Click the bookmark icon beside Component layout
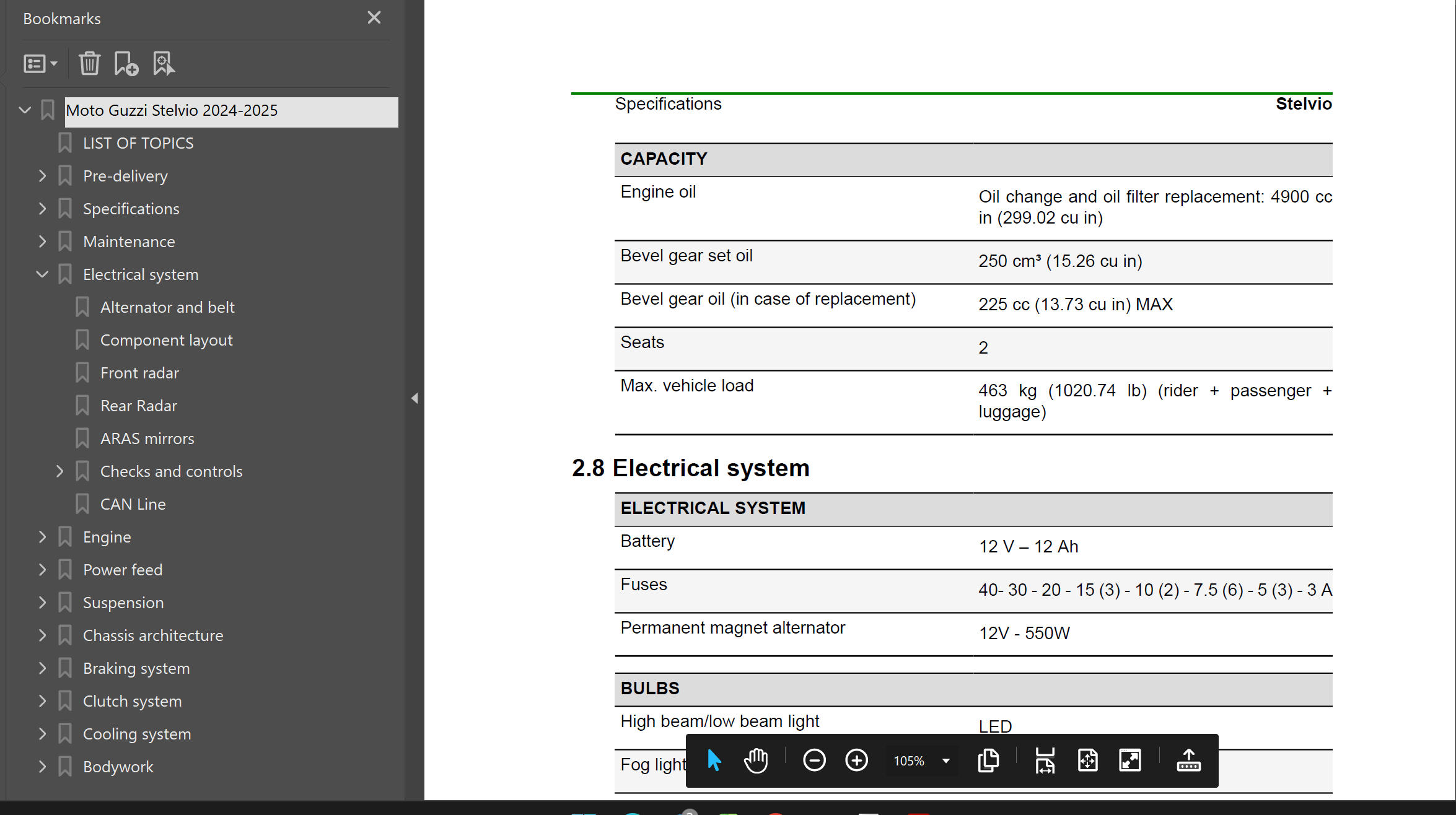1456x815 pixels. 82,340
